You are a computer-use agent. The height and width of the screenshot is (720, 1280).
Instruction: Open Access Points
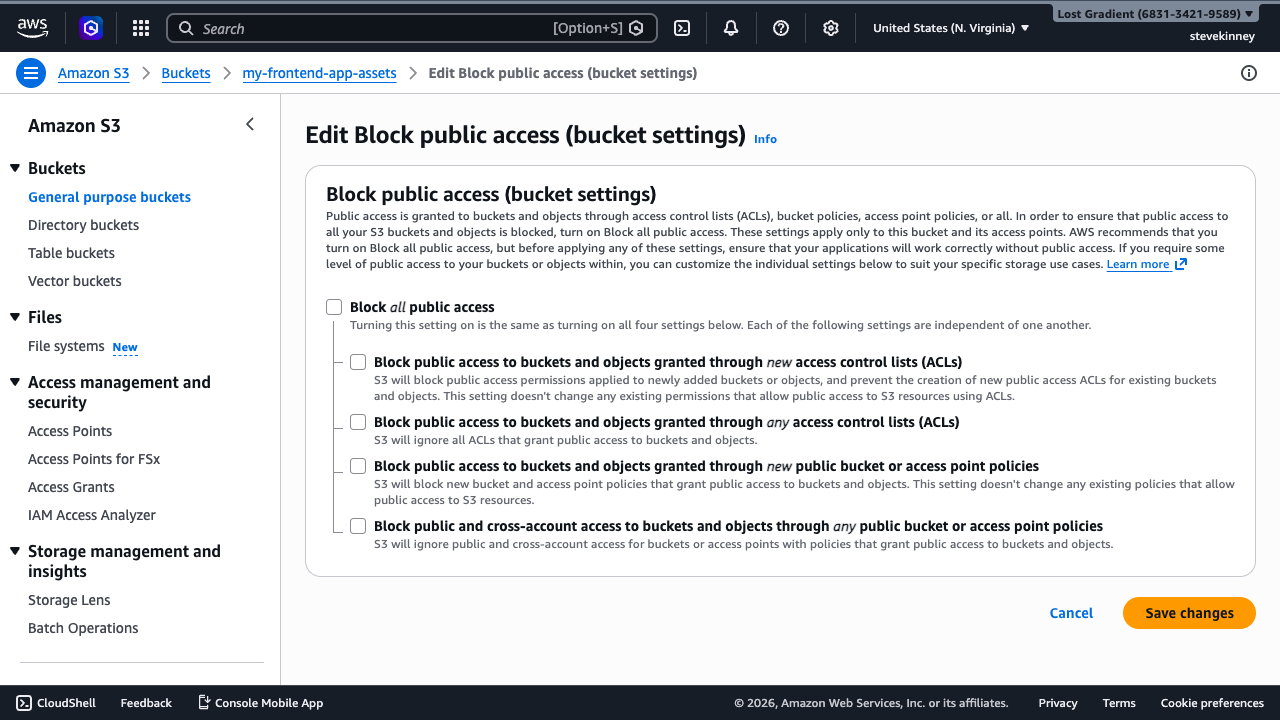point(70,431)
